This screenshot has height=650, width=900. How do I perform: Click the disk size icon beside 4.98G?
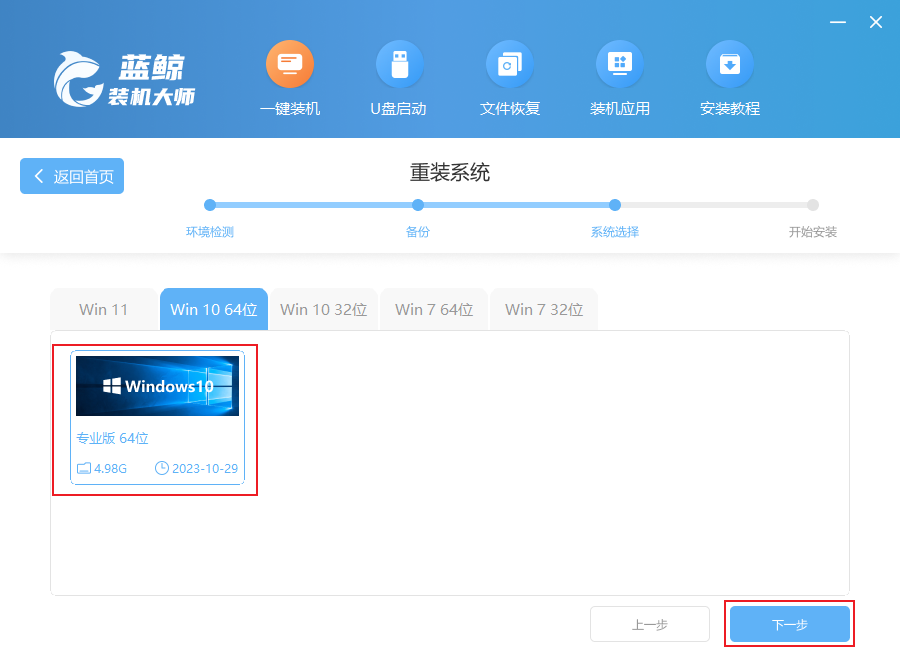tap(84, 468)
